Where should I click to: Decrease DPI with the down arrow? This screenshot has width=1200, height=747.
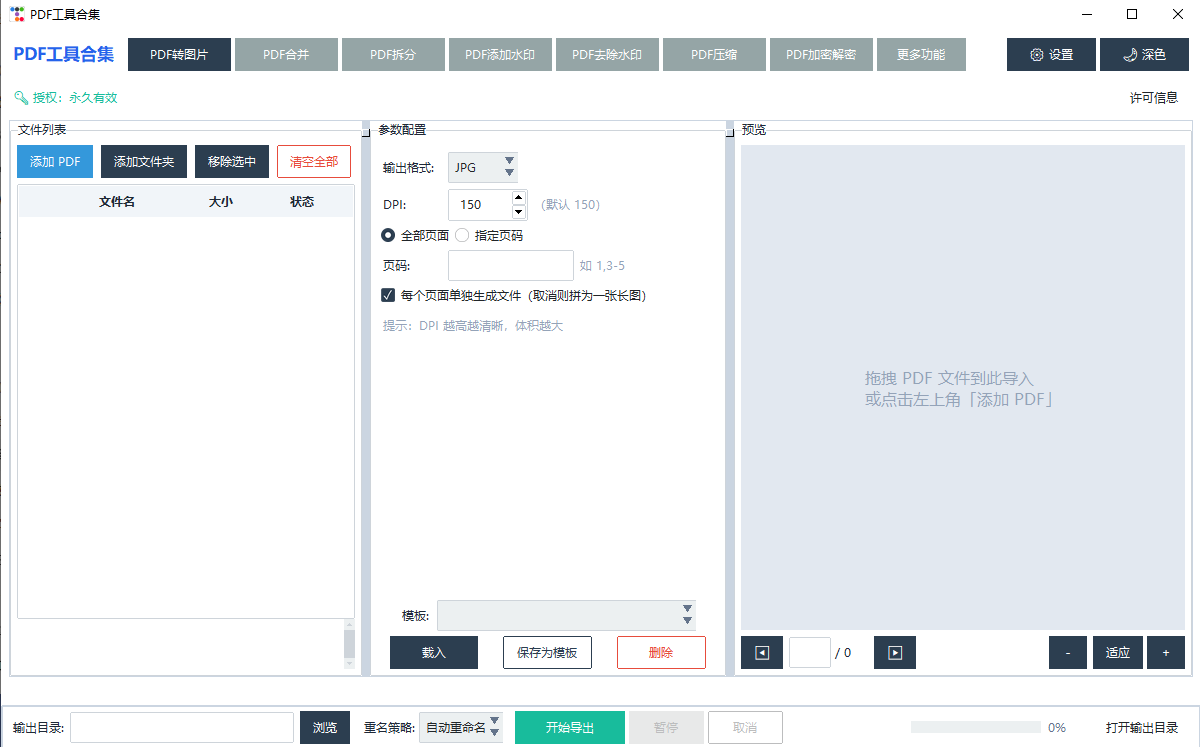pyautogui.click(x=518, y=212)
